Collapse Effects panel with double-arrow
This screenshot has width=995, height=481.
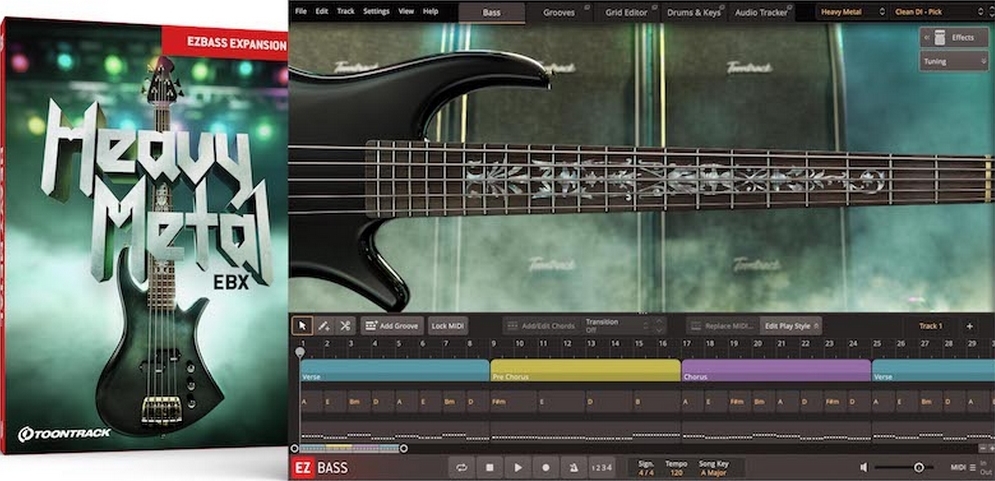(926, 37)
